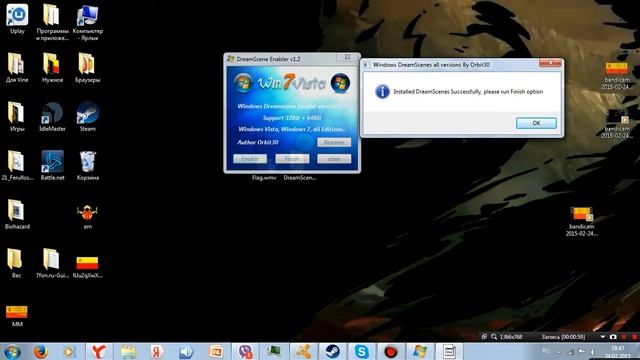The image size is (640, 360).
Task: Launch the Steam desktop shortcut
Action: (88, 117)
